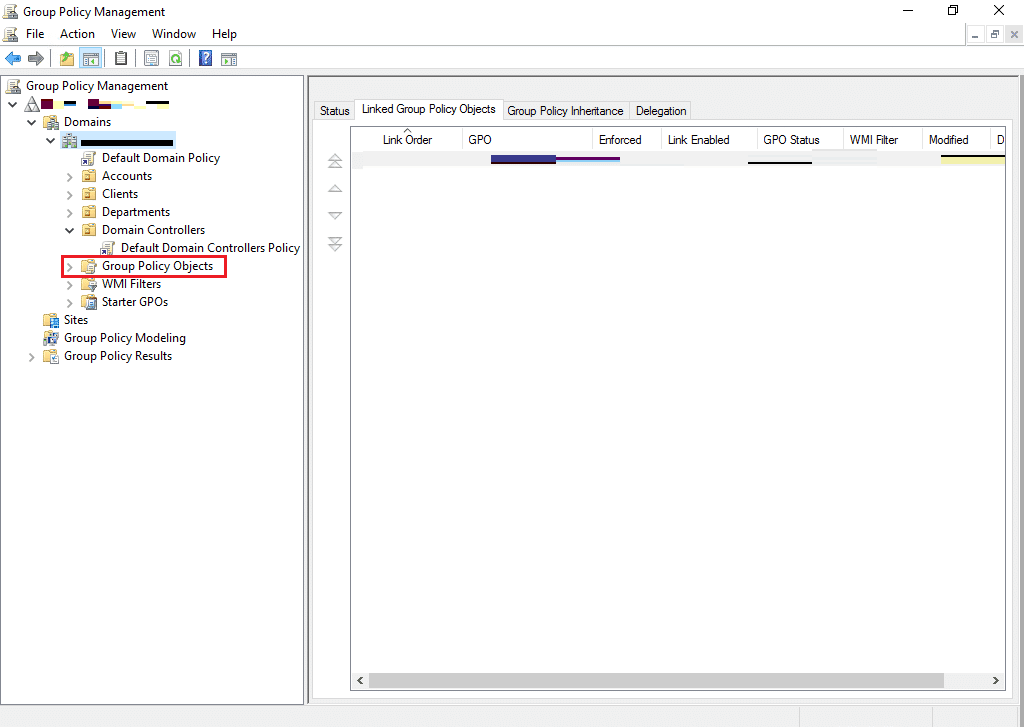1024x727 pixels.
Task: Open the Help menu
Action: pyautogui.click(x=224, y=34)
